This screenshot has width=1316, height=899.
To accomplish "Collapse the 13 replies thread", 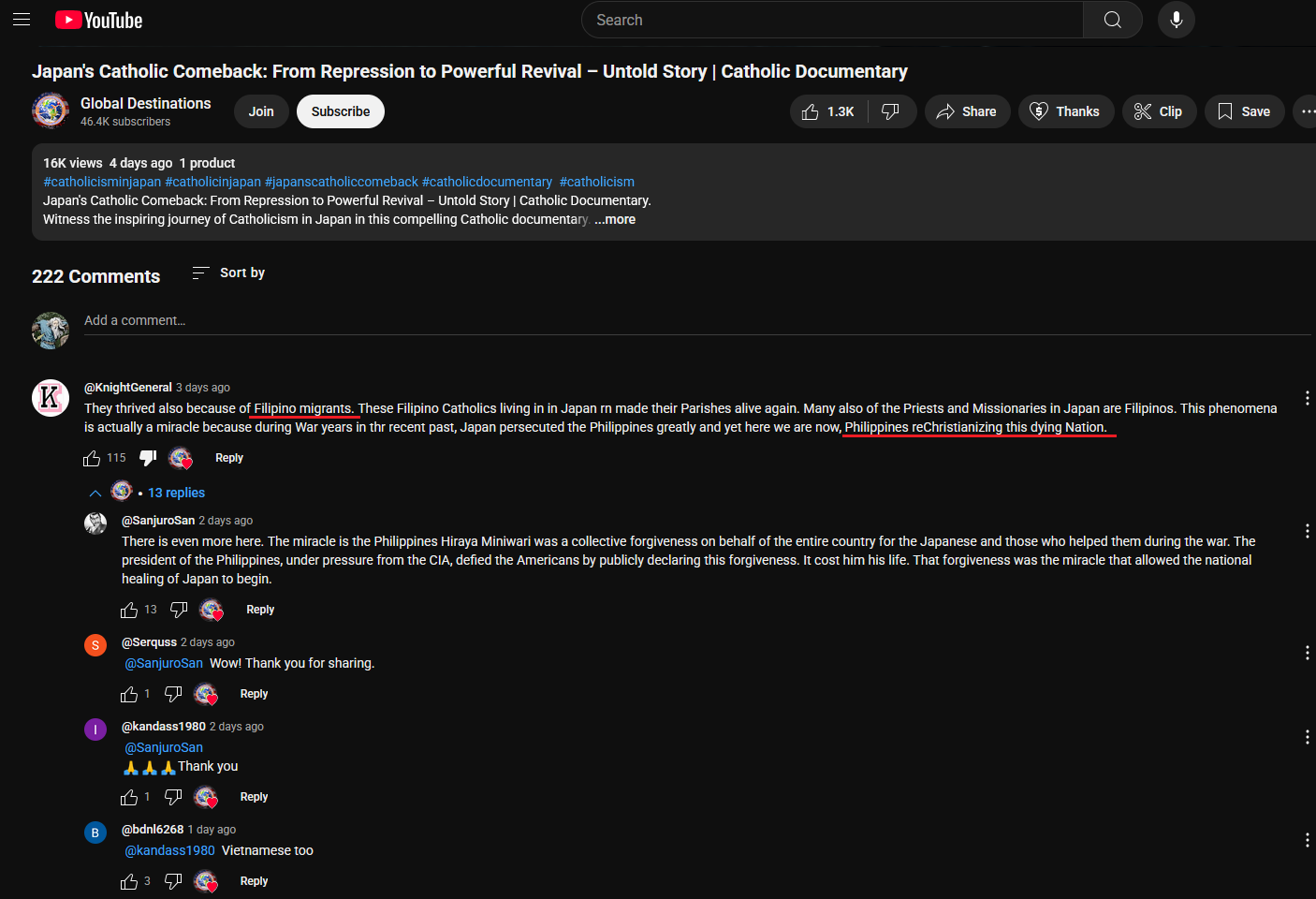I will coord(147,493).
